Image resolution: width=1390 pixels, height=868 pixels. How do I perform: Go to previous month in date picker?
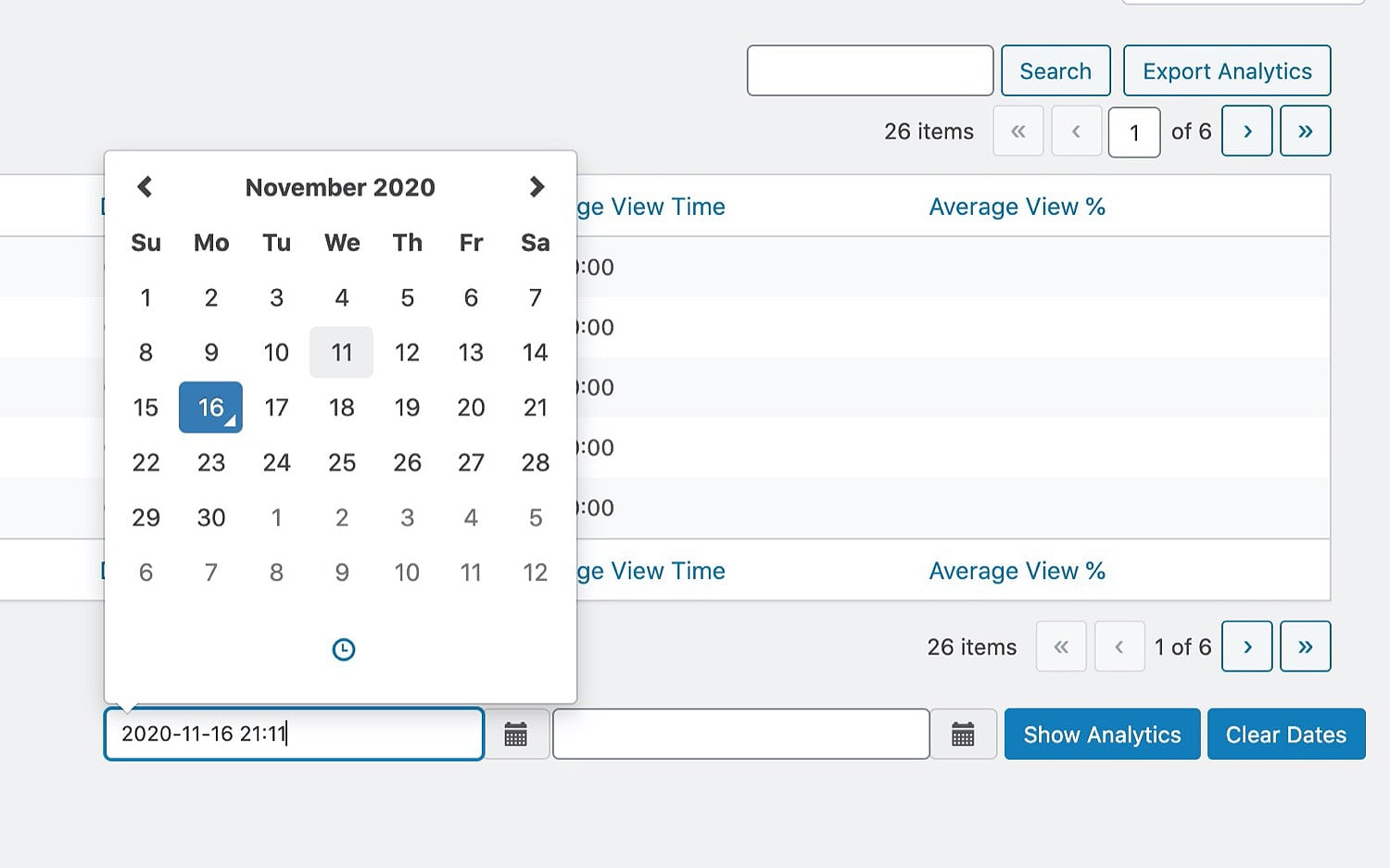coord(145,187)
